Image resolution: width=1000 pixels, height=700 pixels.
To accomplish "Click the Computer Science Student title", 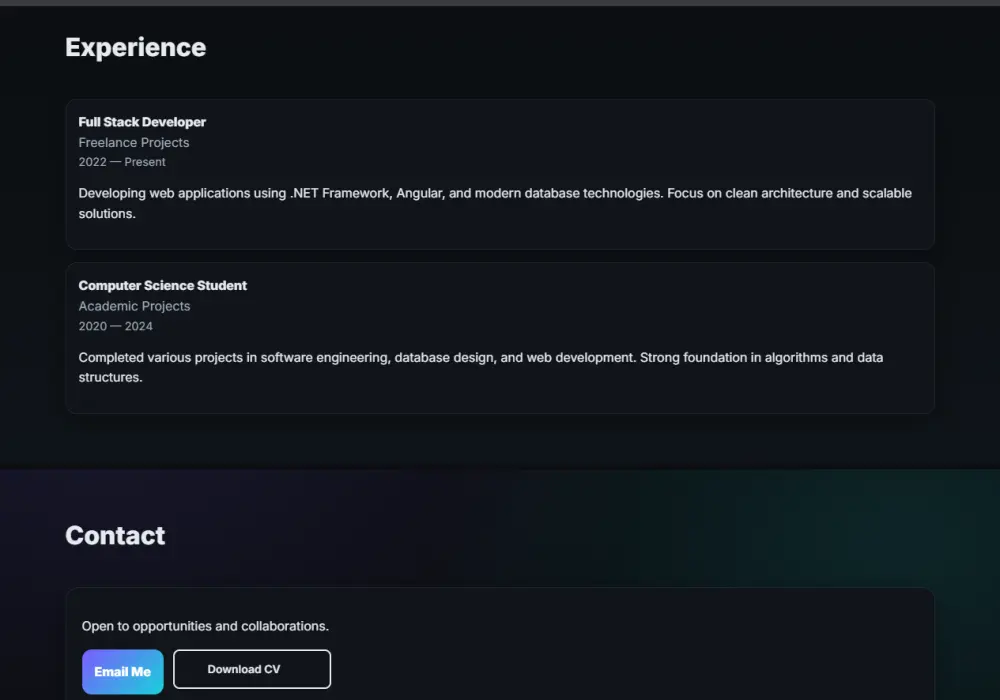I will (162, 286).
